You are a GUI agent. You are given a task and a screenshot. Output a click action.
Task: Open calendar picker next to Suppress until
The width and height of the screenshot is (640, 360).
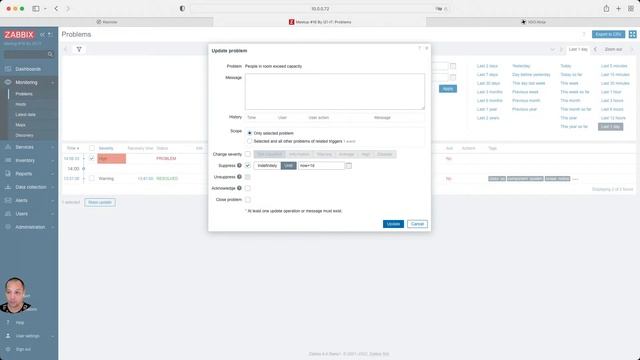tap(348, 166)
